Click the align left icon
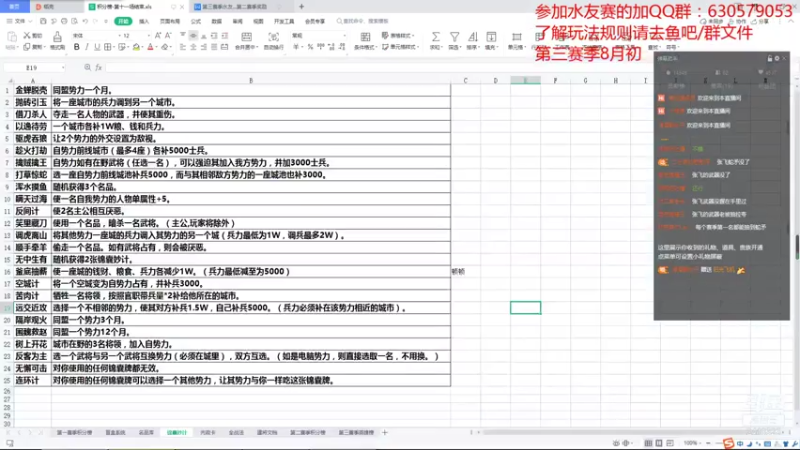Viewport: 800px width, 450px height. pos(183,47)
